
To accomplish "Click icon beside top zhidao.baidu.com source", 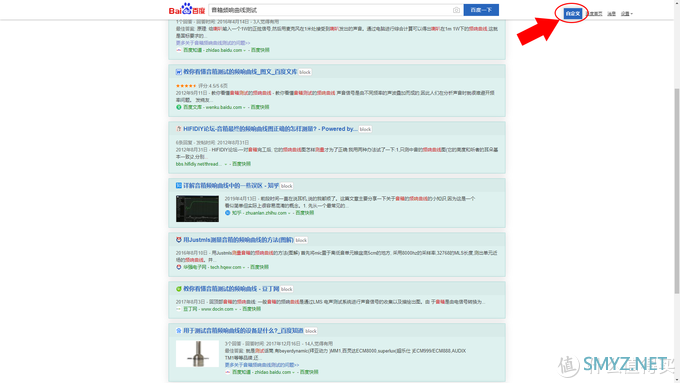I will pos(179,50).
